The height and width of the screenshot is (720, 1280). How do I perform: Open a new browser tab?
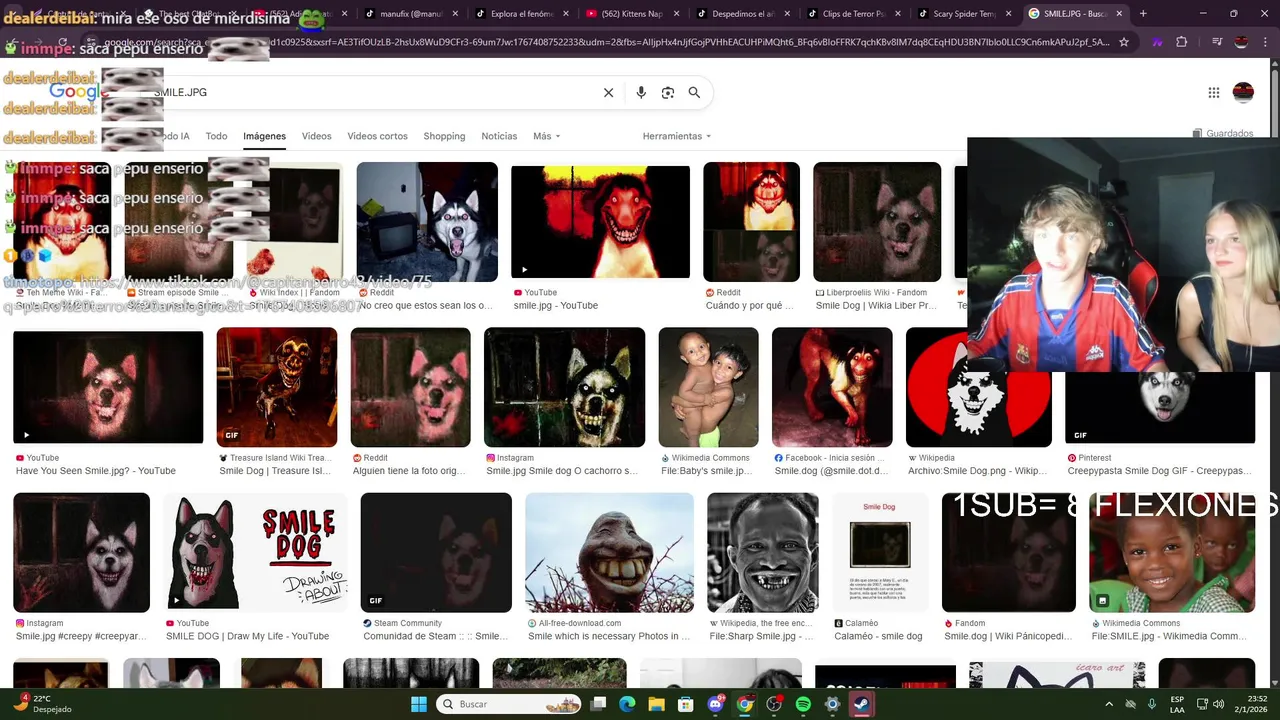[x=1143, y=14]
